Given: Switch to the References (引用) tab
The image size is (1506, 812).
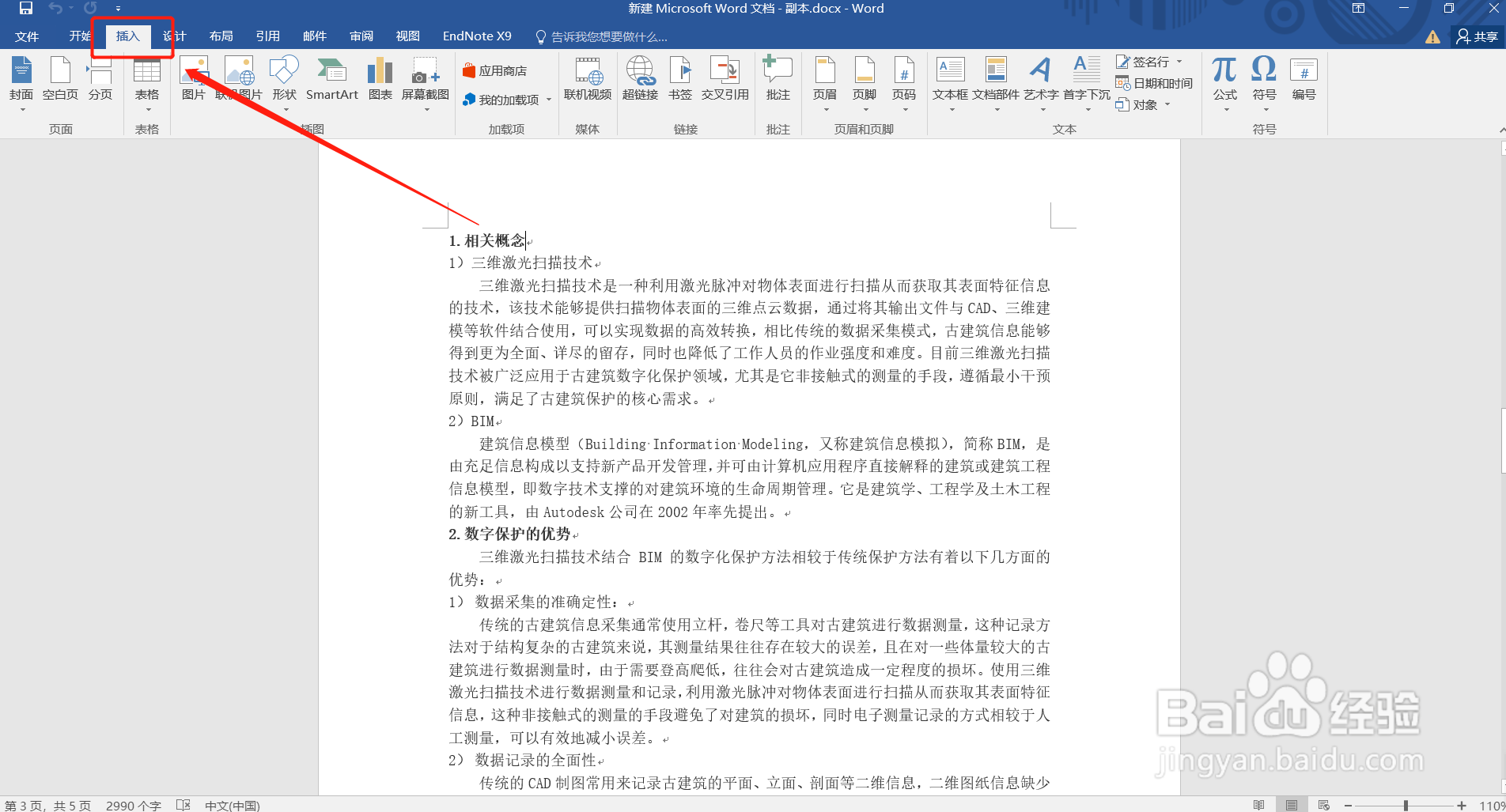Looking at the screenshot, I should click(267, 36).
